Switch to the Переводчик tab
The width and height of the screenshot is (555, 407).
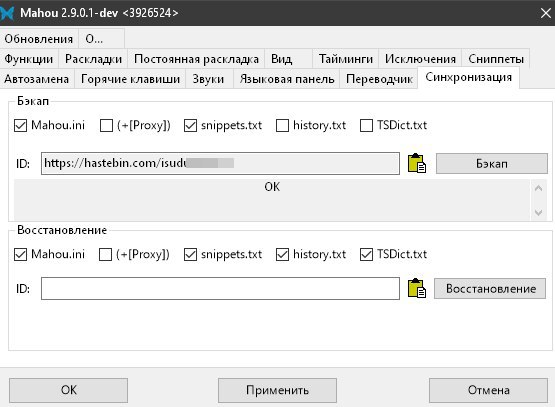(x=379, y=79)
